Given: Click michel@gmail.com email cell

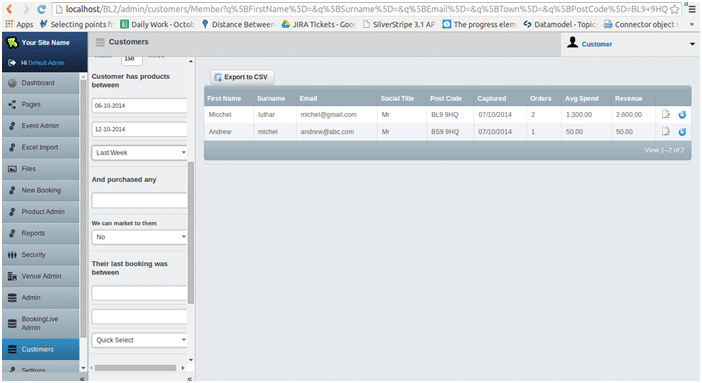Looking at the screenshot, I should (x=329, y=115).
